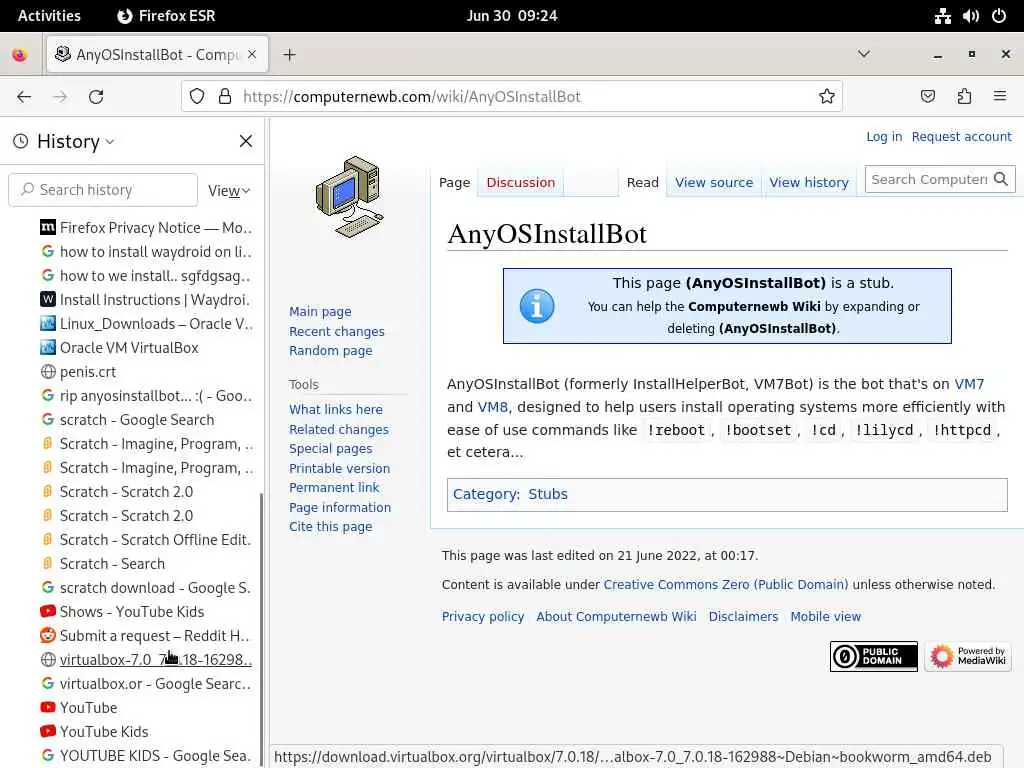Open the Privacy policy link
The image size is (1024, 768).
(x=483, y=616)
